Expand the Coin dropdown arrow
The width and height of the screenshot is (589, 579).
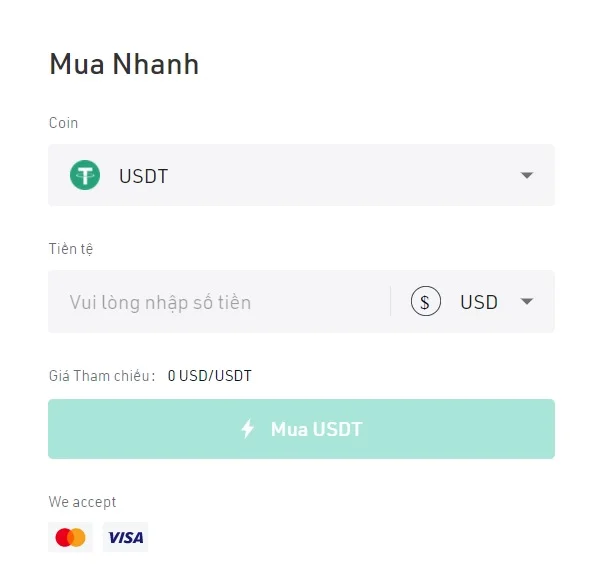[527, 175]
